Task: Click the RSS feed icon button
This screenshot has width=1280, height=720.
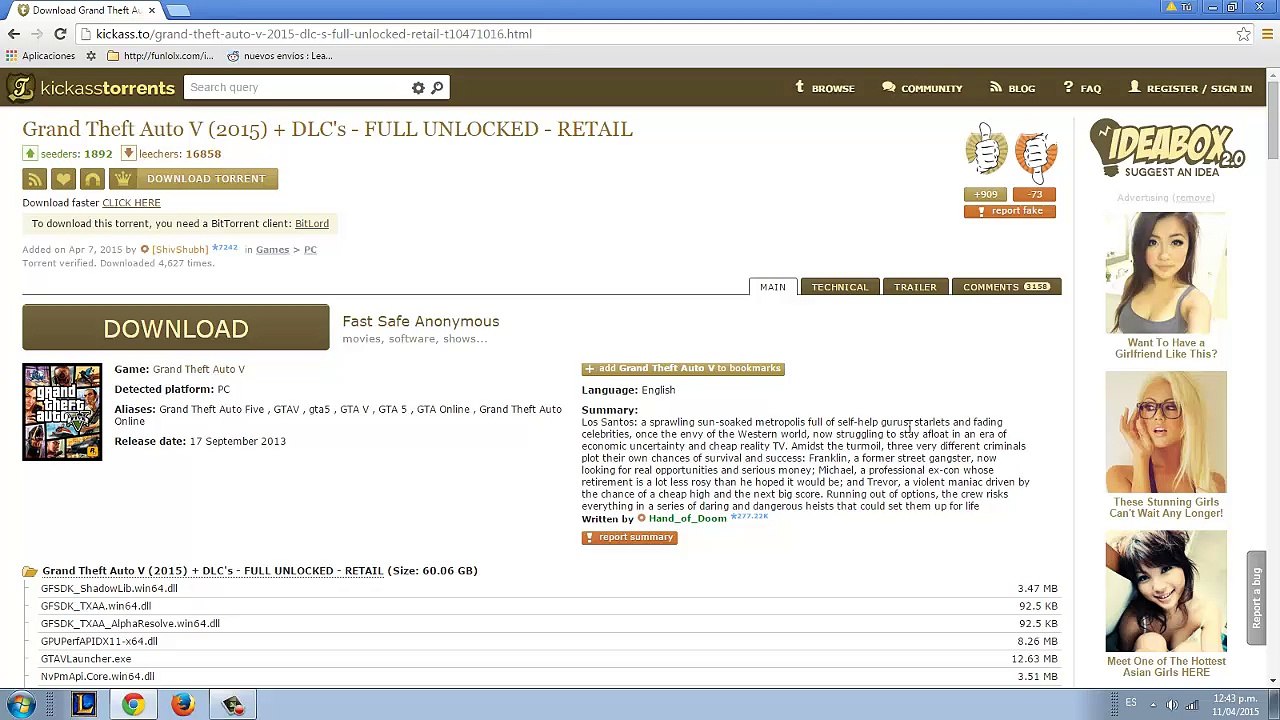Action: tap(34, 179)
